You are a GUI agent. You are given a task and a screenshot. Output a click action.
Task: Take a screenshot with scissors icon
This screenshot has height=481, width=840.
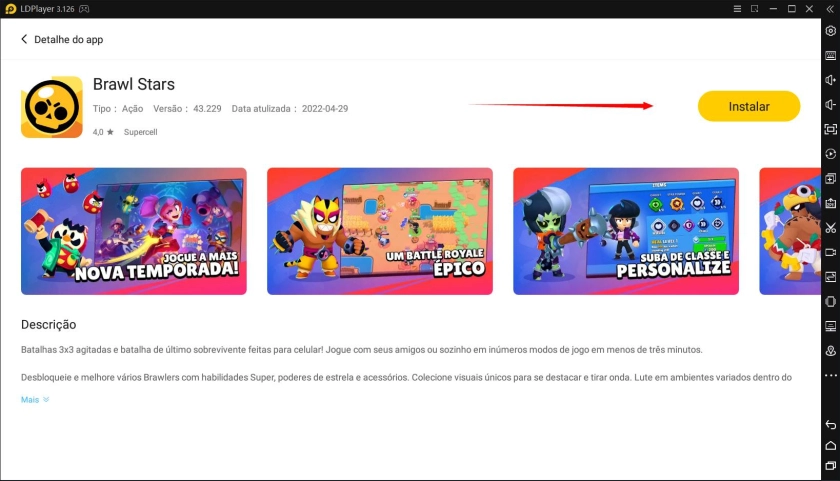830,227
